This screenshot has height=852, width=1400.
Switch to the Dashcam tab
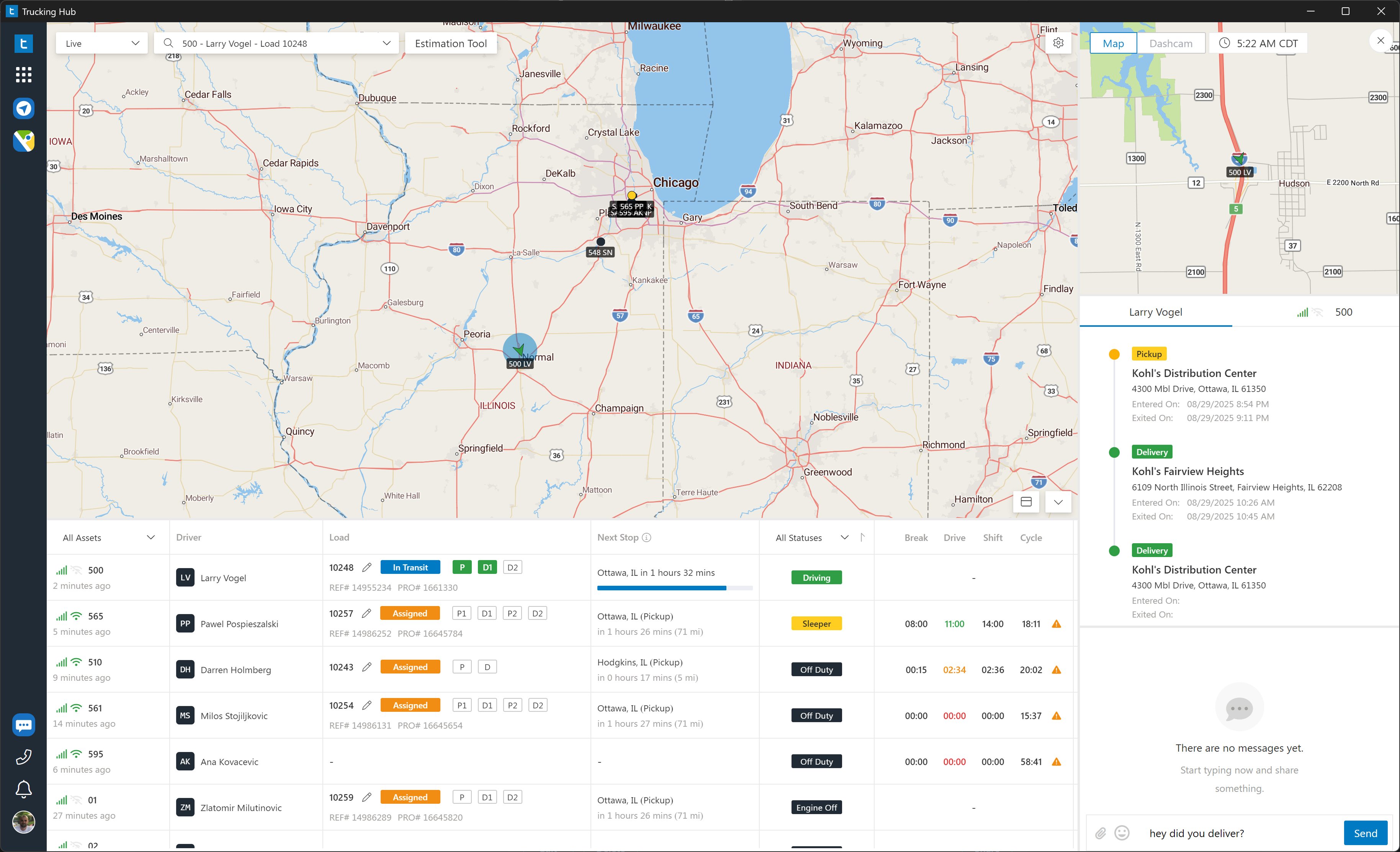point(1171,43)
